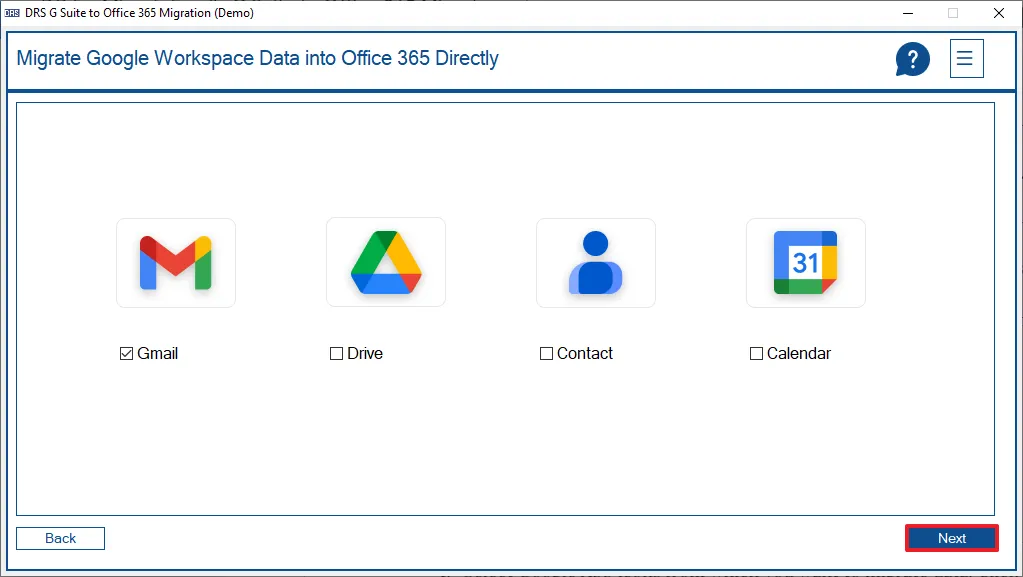
Task: Tick the Contact checkbox
Action: coord(547,354)
